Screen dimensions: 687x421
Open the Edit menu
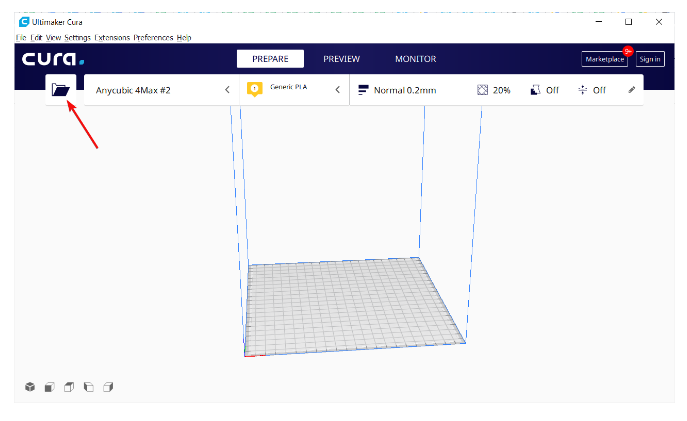[36, 38]
